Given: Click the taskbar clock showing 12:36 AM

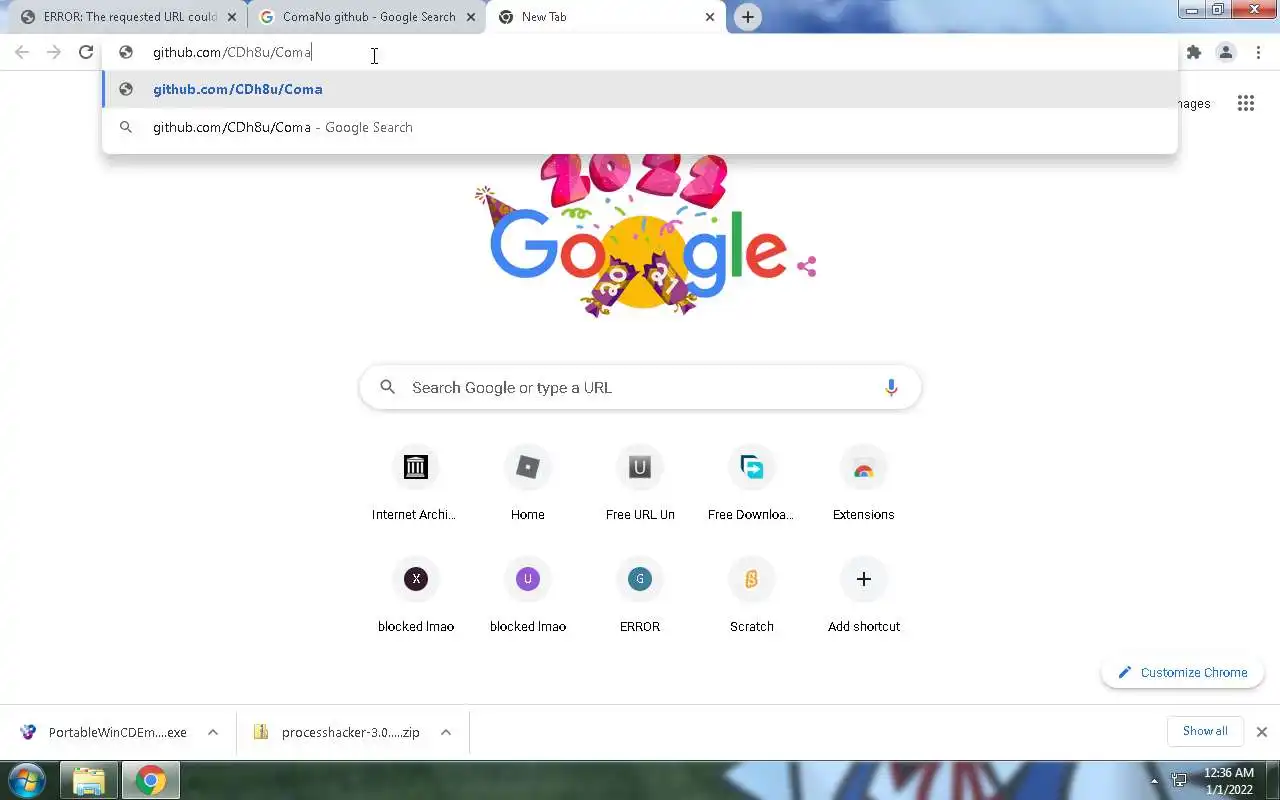Looking at the screenshot, I should [x=1229, y=780].
